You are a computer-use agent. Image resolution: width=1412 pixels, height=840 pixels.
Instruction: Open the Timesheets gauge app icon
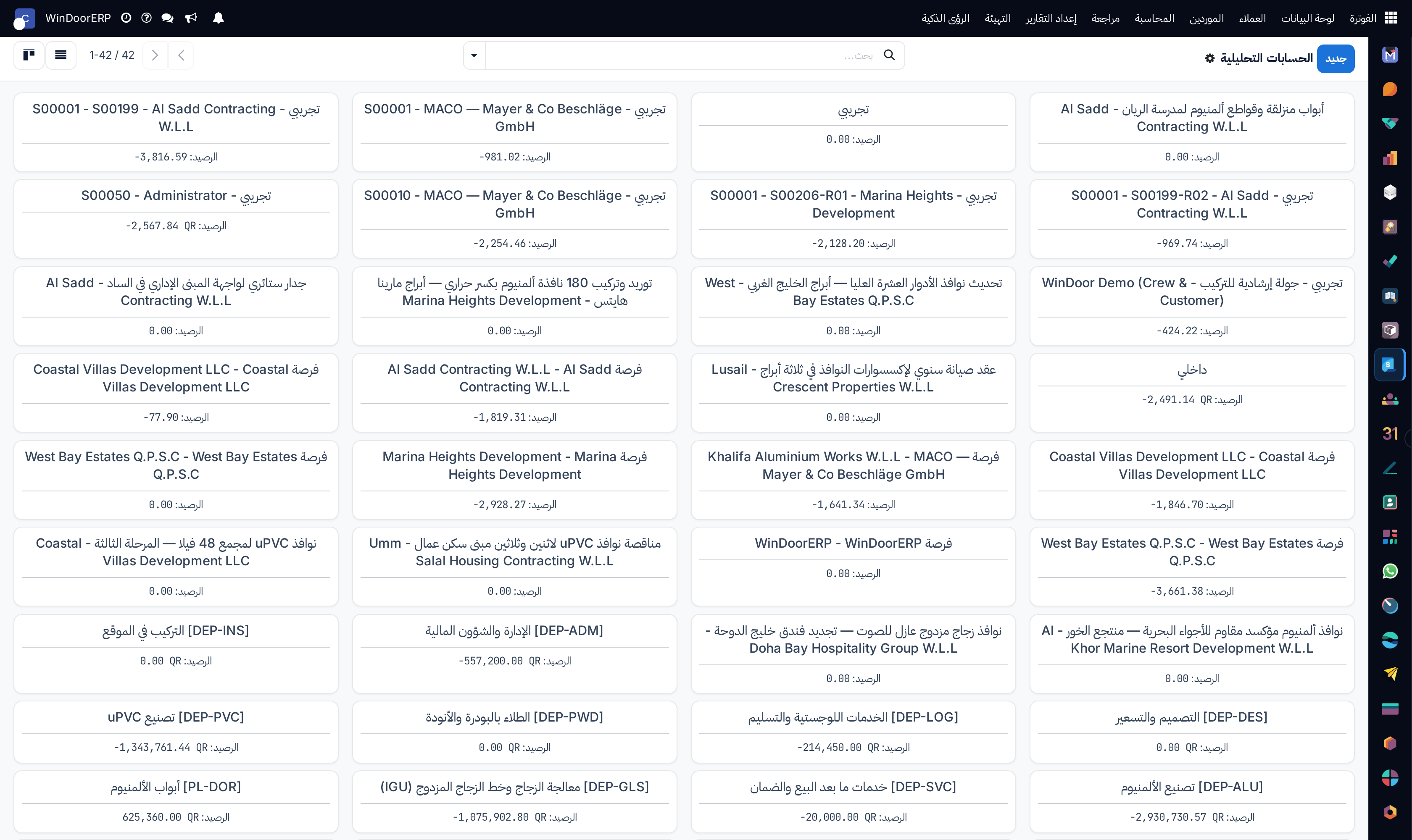point(1390,606)
